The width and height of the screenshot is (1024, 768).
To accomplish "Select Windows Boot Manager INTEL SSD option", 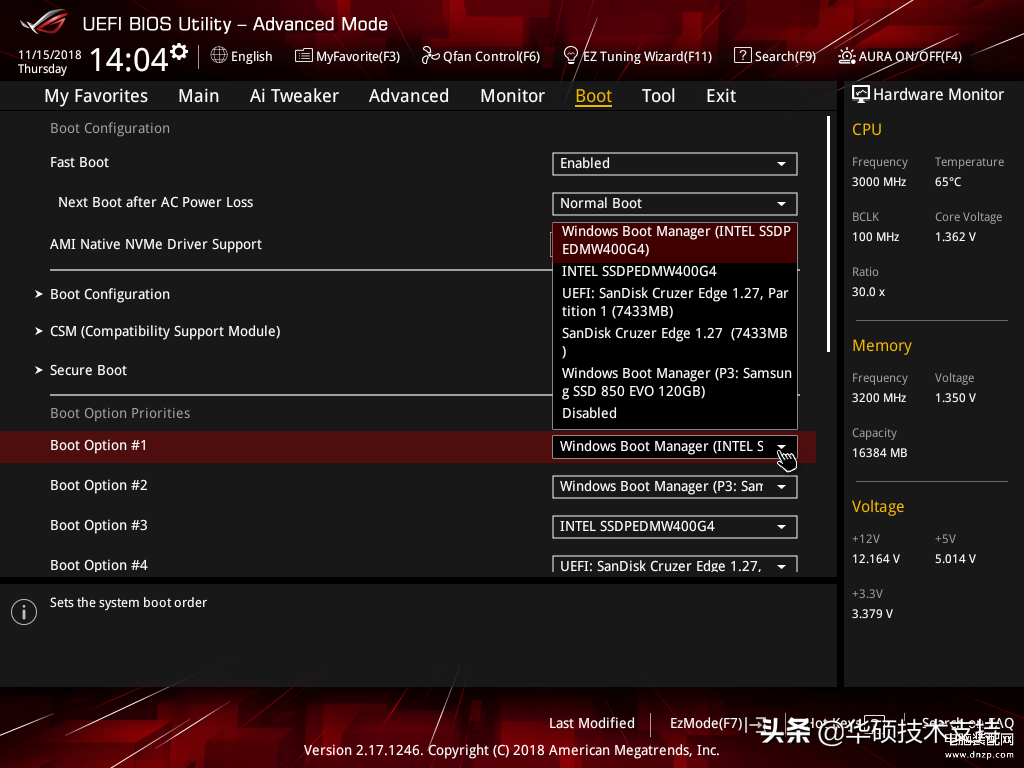I will (675, 240).
